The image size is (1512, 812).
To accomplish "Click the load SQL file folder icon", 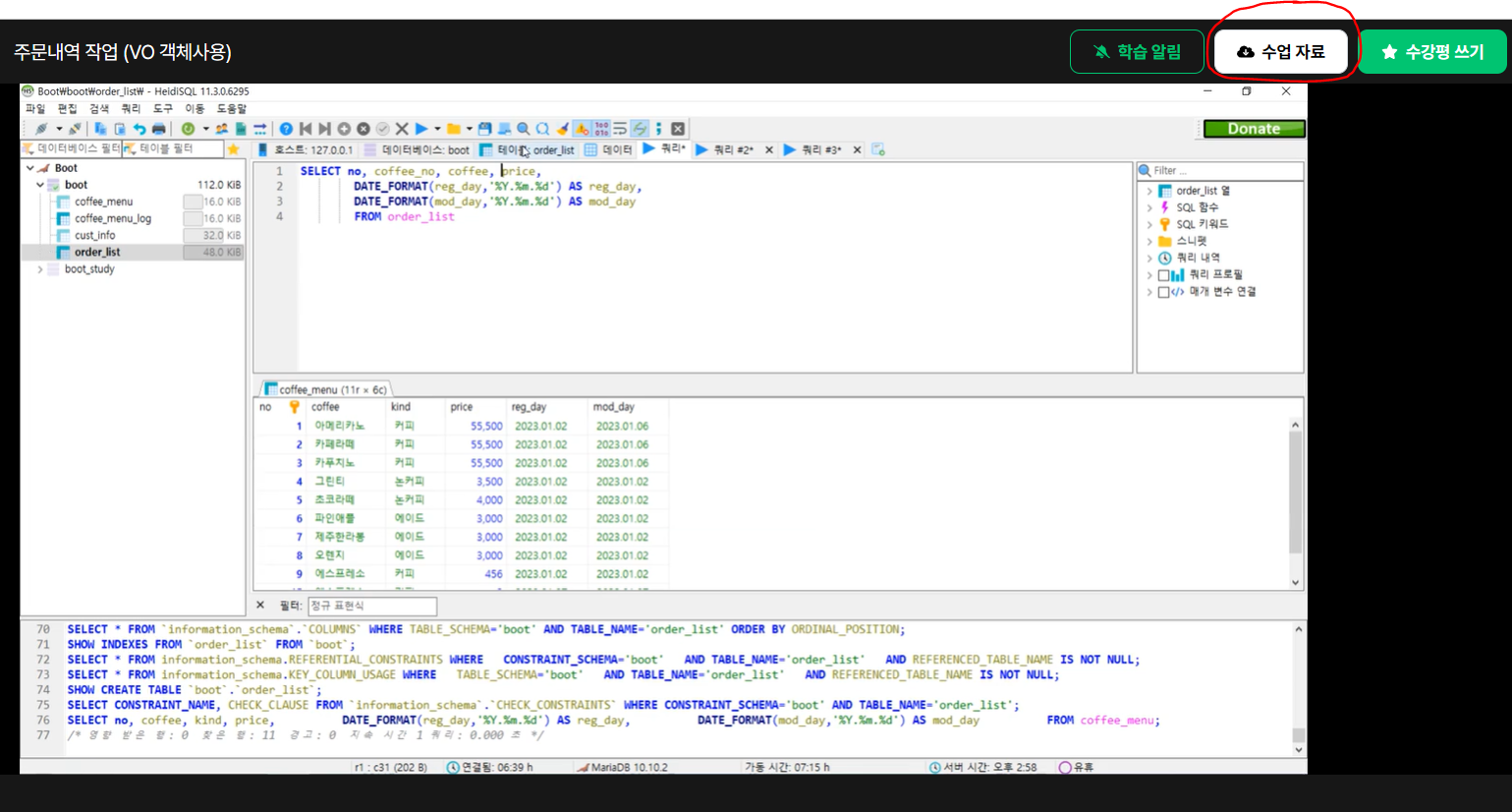I will pos(453,129).
